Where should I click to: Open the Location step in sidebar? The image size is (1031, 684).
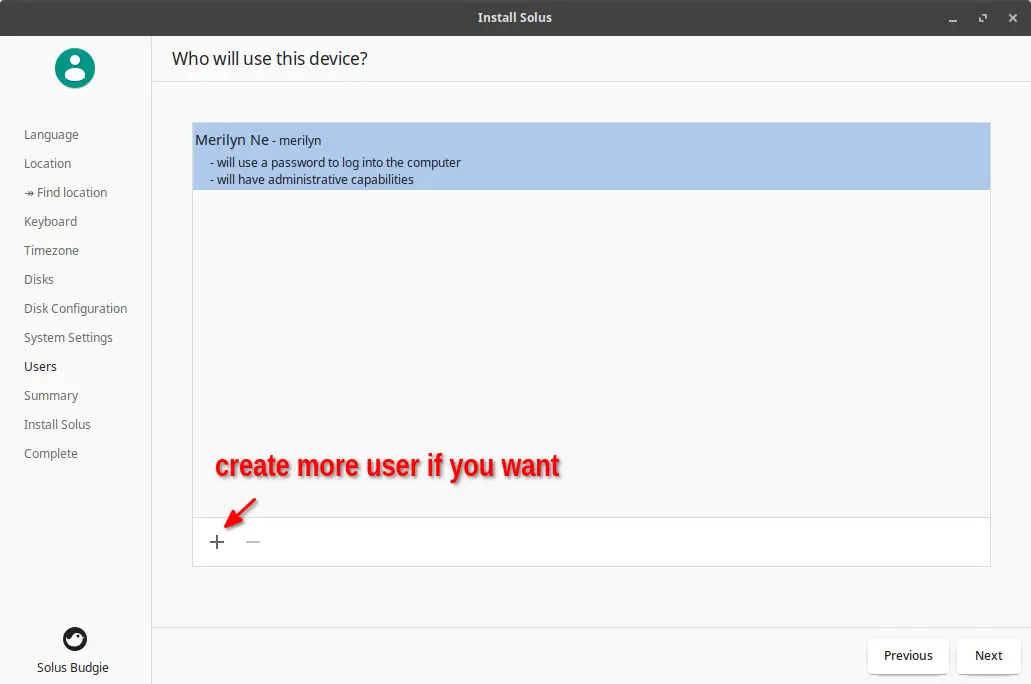[47, 164]
